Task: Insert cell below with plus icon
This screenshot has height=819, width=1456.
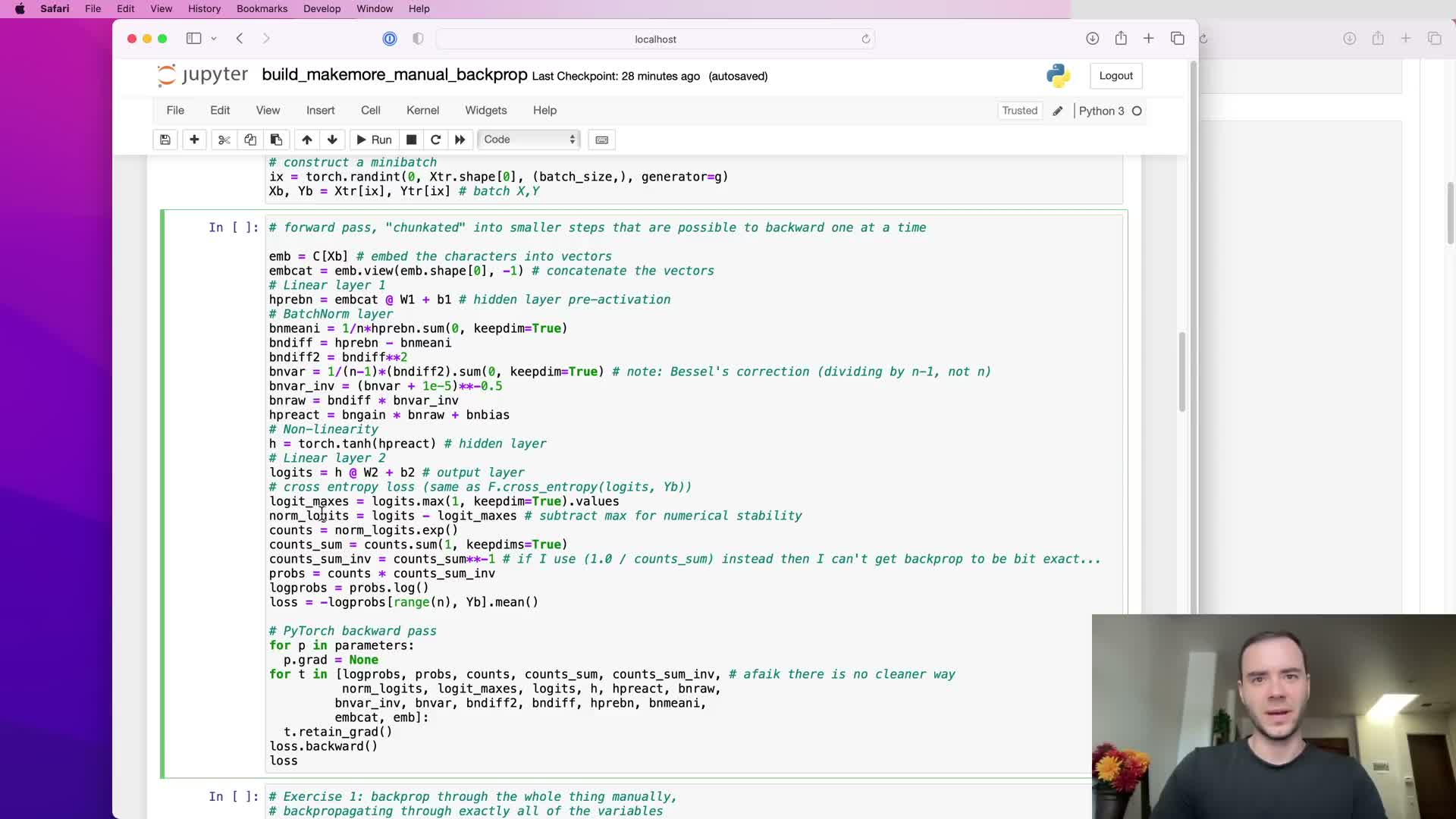Action: 194,140
